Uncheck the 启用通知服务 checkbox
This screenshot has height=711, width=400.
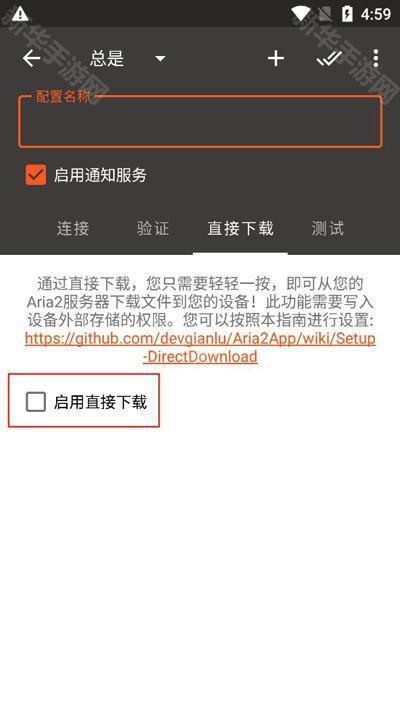click(36, 175)
